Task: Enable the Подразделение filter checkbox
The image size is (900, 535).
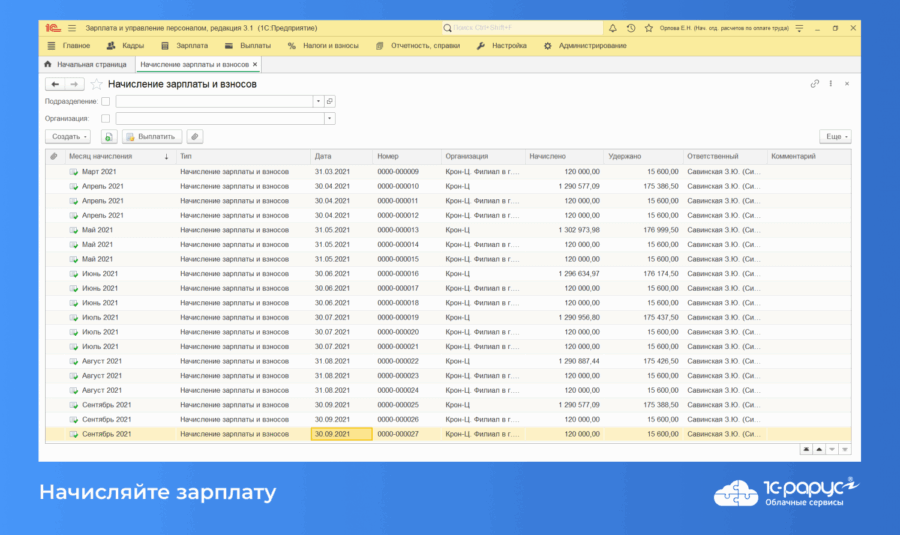Action: (x=106, y=102)
